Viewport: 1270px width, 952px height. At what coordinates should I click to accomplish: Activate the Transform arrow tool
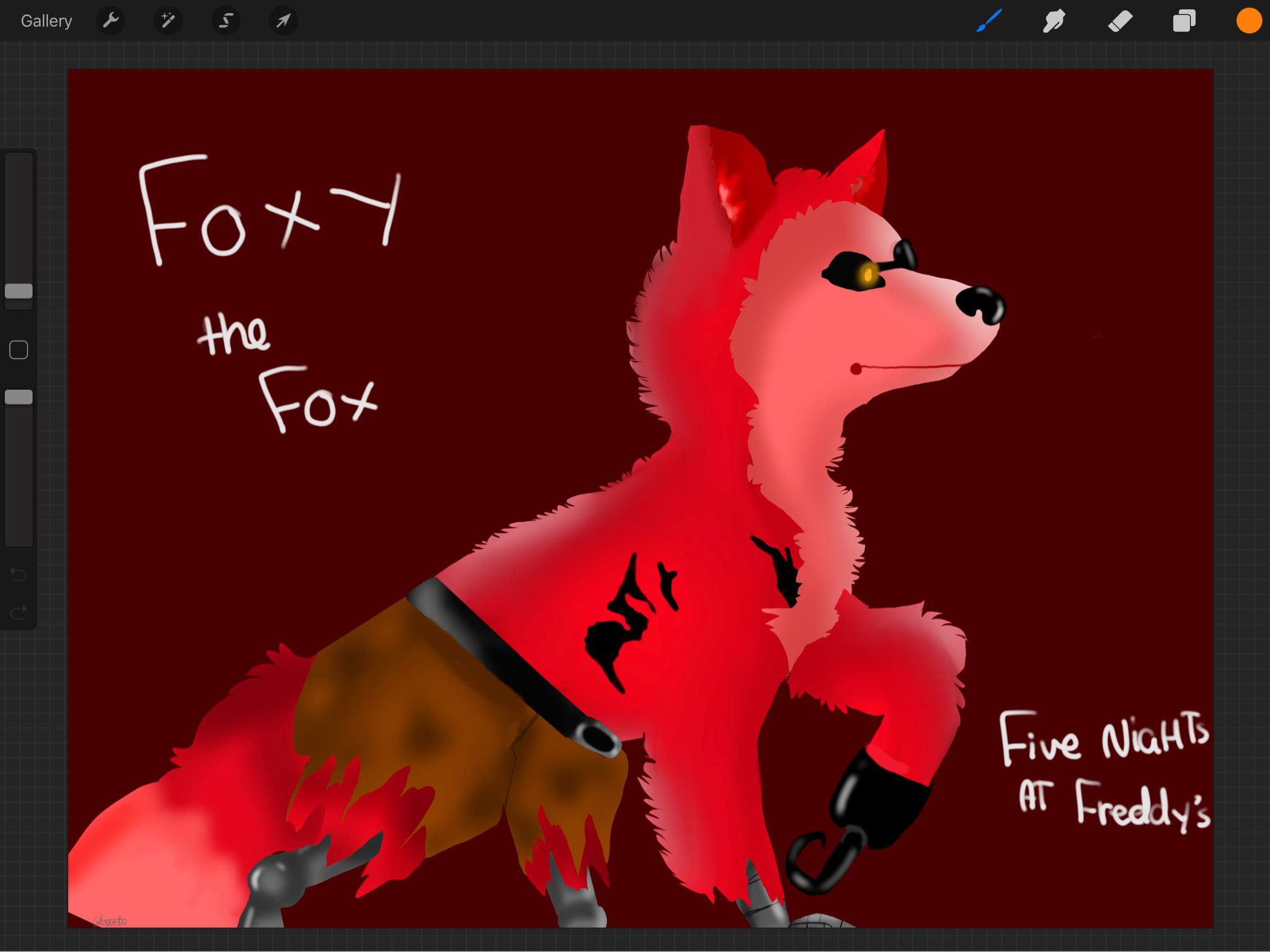283,21
